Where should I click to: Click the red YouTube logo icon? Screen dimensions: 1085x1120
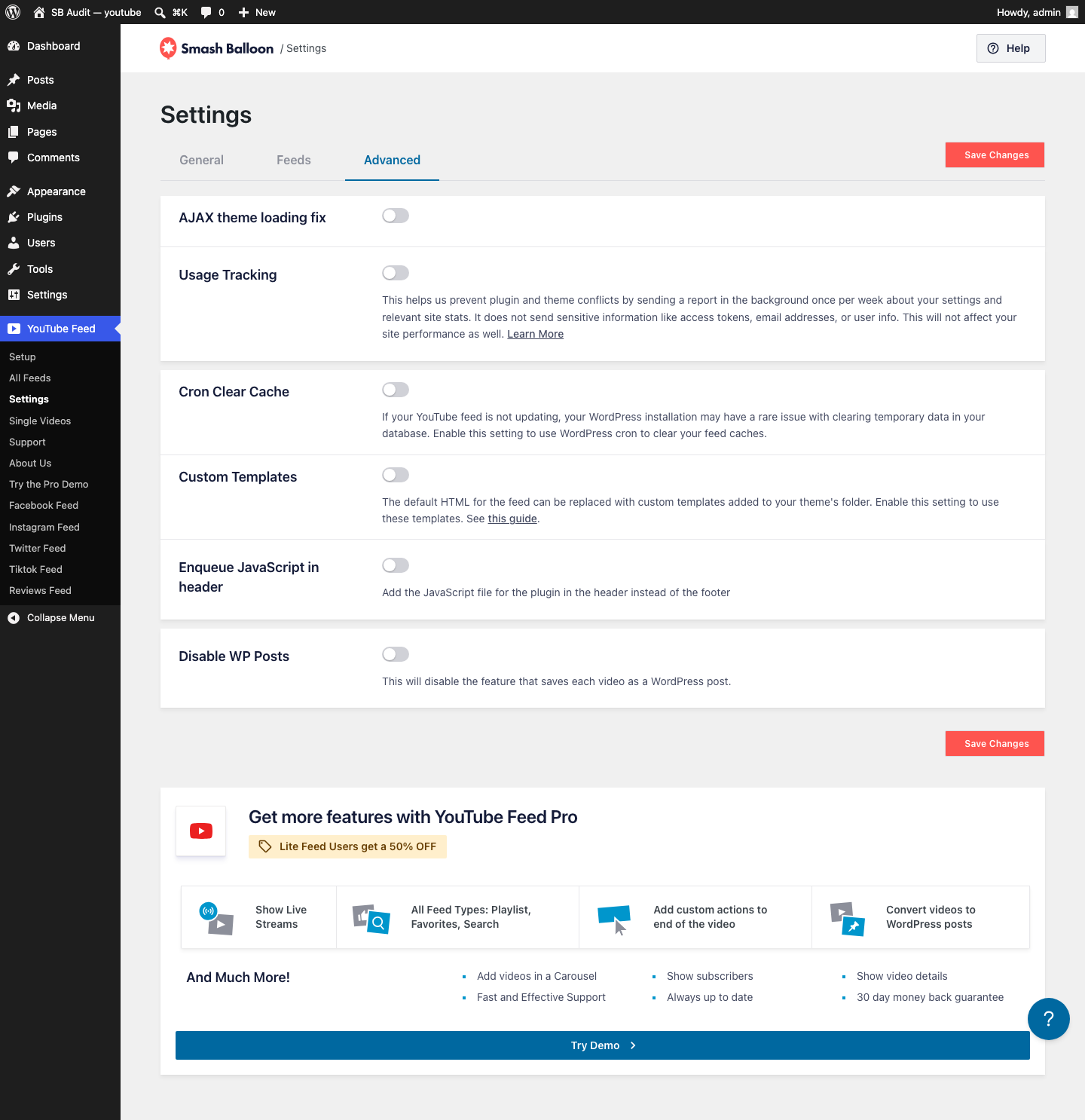pyautogui.click(x=201, y=831)
